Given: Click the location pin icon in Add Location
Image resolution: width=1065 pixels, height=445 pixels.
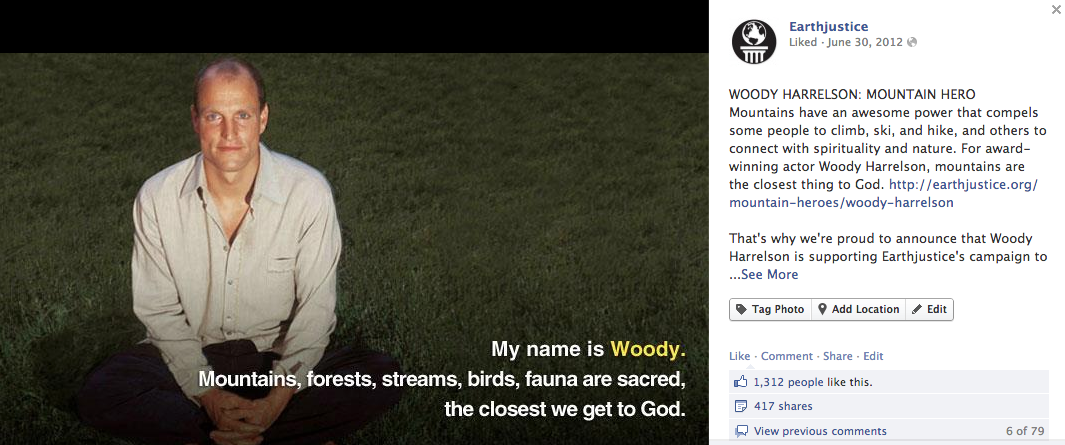Looking at the screenshot, I should (822, 309).
